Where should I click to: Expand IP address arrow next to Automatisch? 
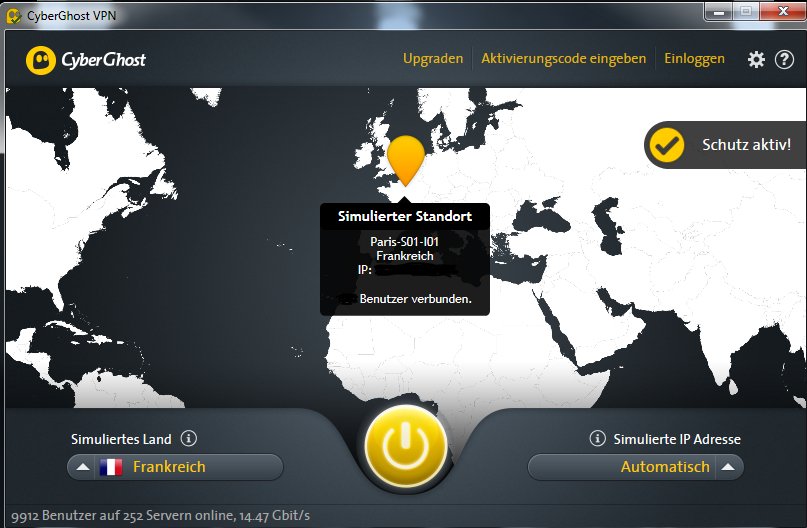point(728,467)
